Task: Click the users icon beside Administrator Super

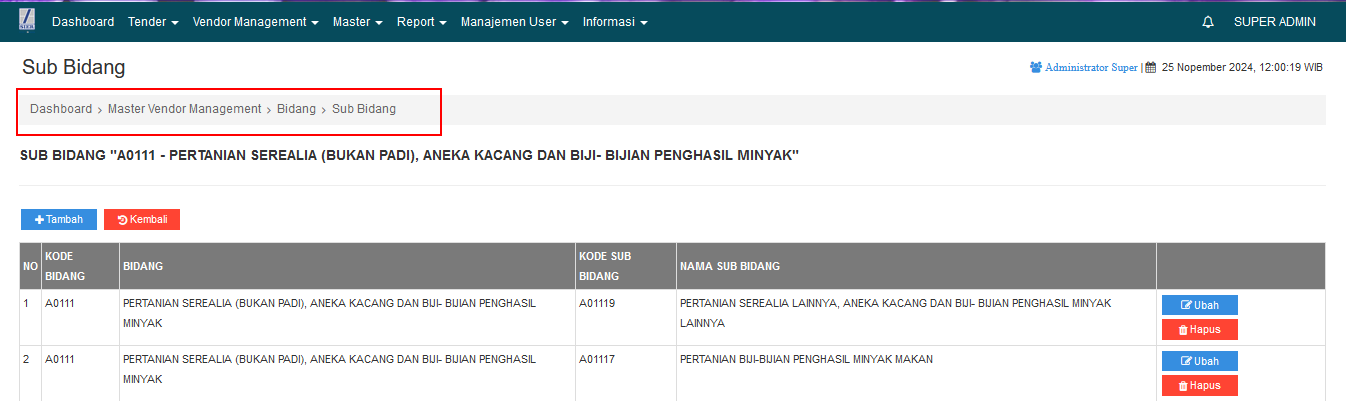Action: pyautogui.click(x=1036, y=68)
